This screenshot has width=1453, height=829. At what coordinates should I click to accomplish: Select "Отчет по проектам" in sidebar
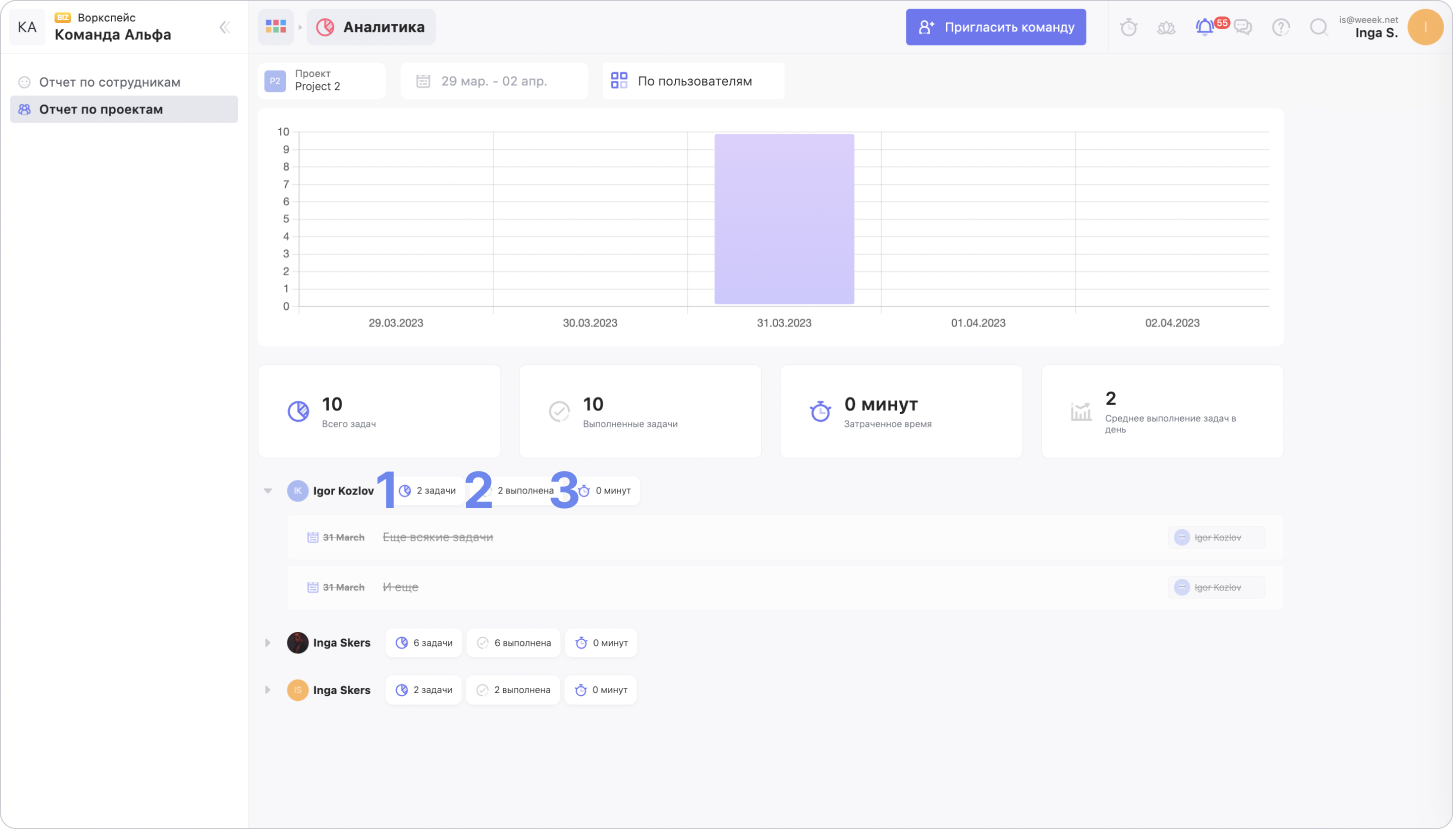(x=100, y=109)
